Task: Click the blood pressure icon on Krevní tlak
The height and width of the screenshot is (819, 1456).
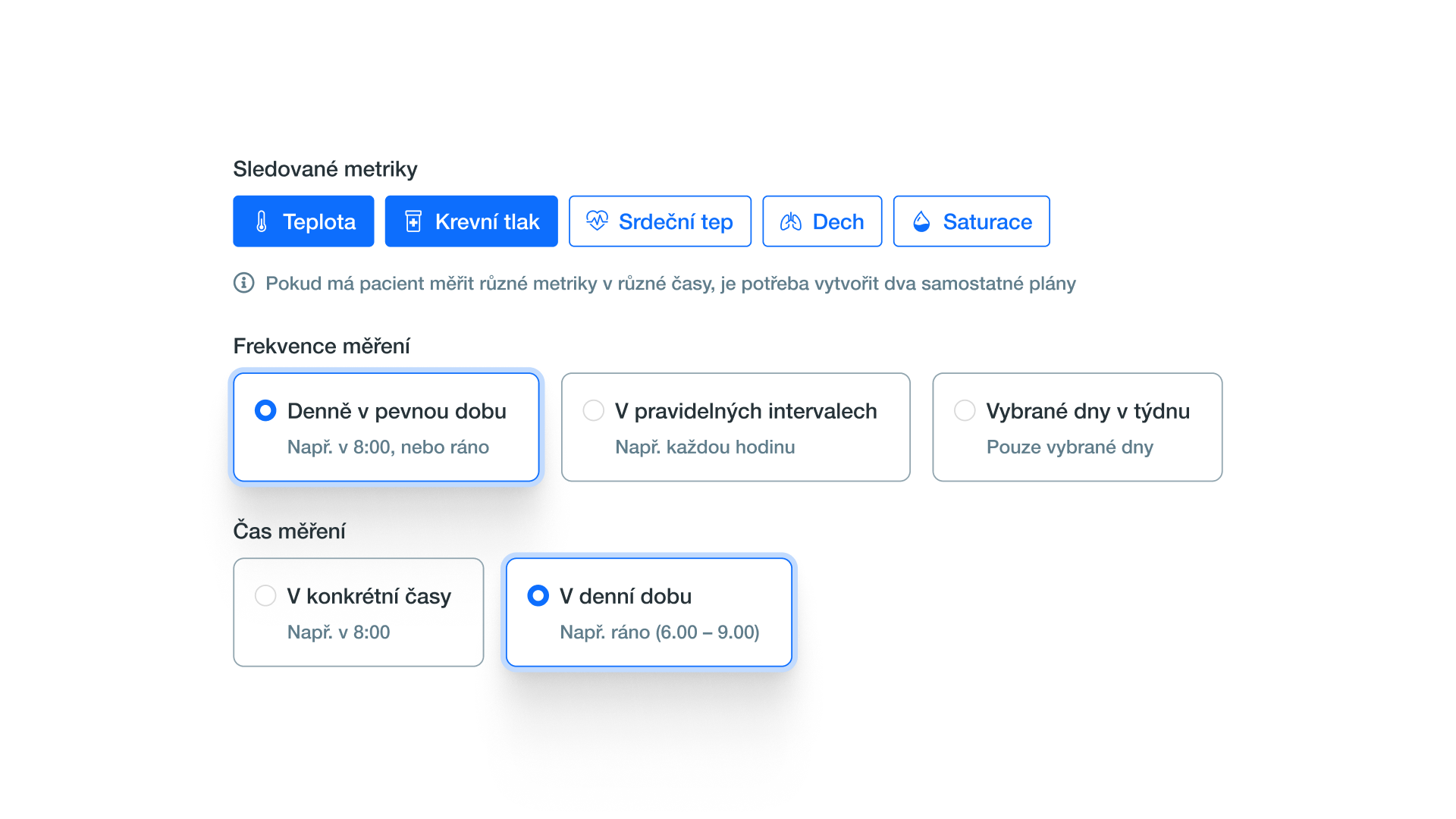Action: (413, 221)
